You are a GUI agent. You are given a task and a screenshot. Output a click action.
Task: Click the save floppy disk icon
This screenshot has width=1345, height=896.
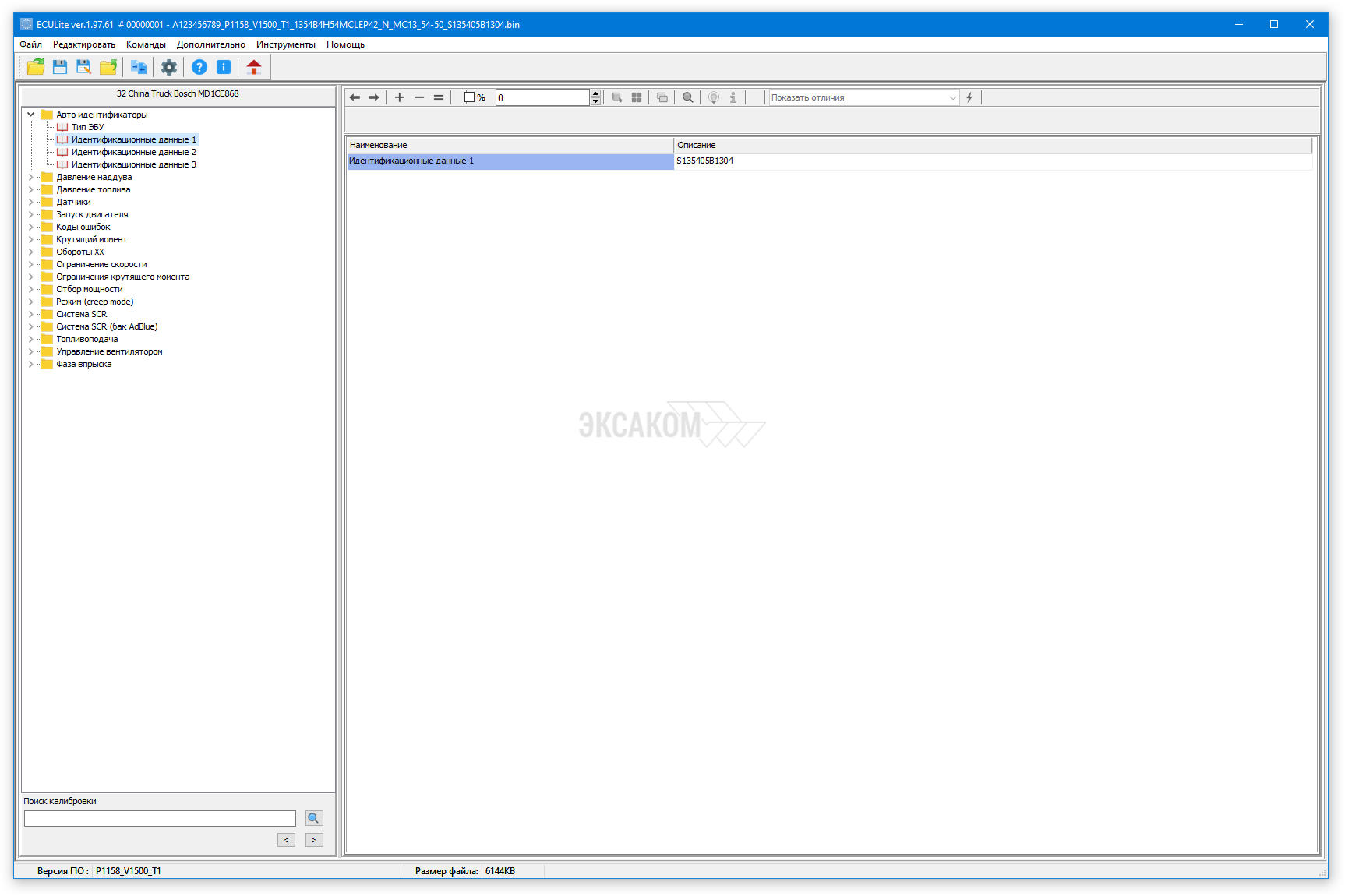60,67
